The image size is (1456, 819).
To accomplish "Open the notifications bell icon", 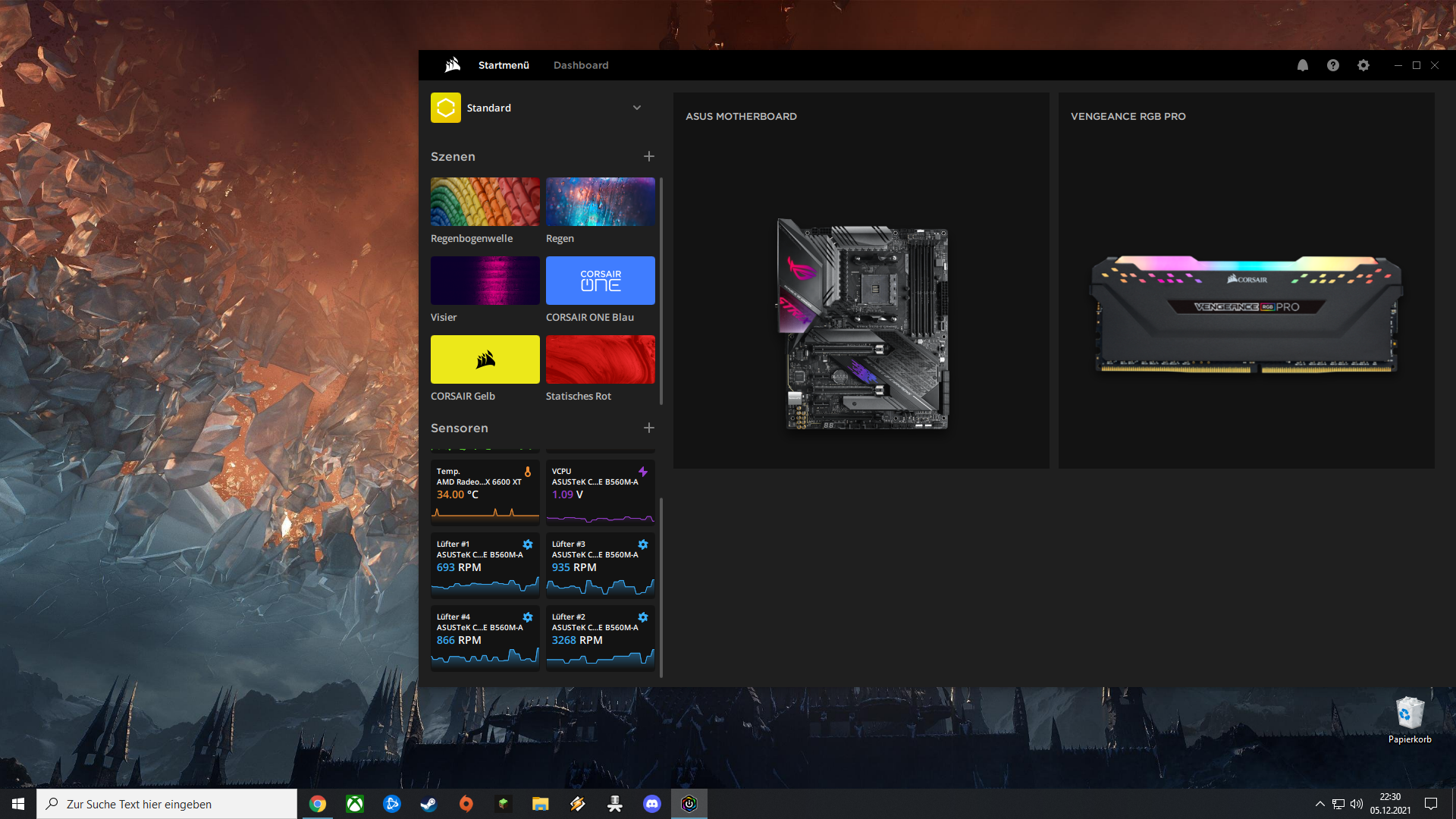I will pos(1302,65).
